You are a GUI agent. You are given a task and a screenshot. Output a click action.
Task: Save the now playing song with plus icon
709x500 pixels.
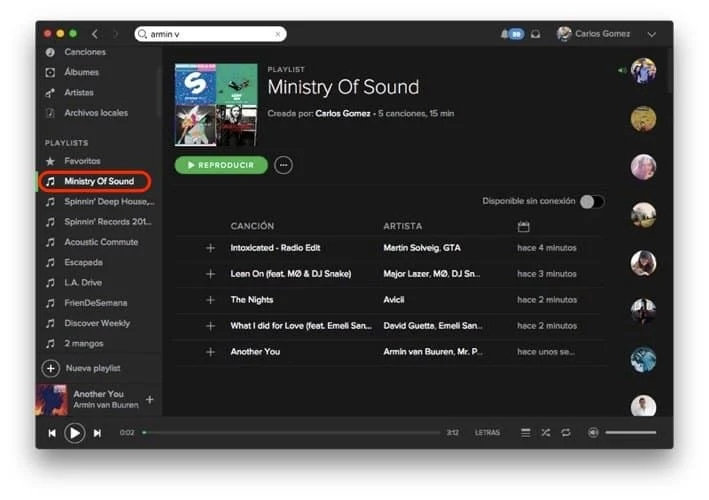point(150,400)
